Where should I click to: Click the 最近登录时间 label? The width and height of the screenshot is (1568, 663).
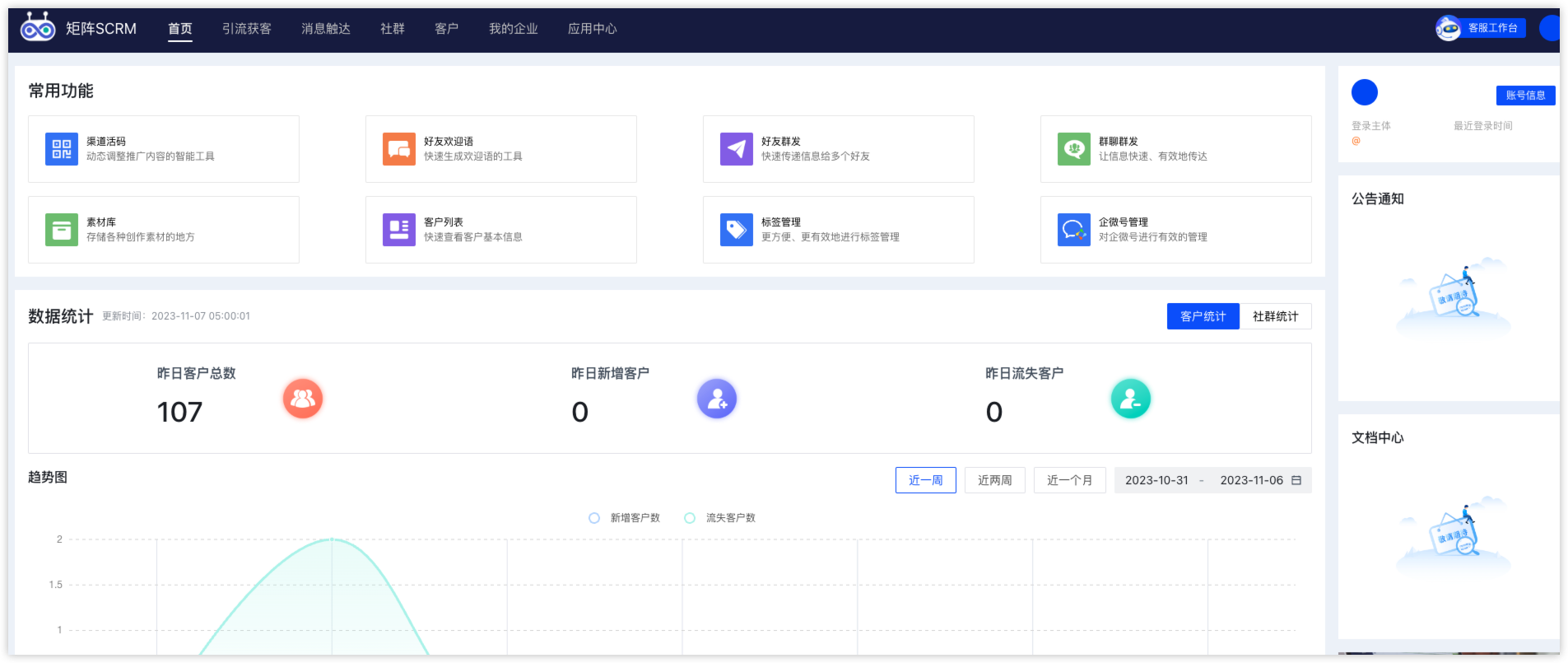(1483, 126)
